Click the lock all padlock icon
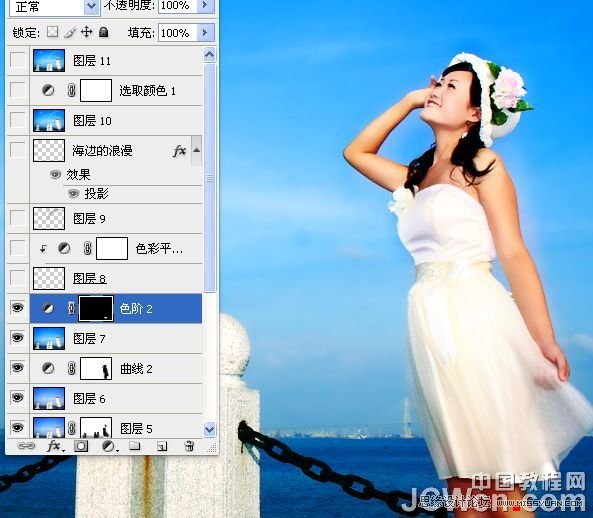 coord(104,32)
